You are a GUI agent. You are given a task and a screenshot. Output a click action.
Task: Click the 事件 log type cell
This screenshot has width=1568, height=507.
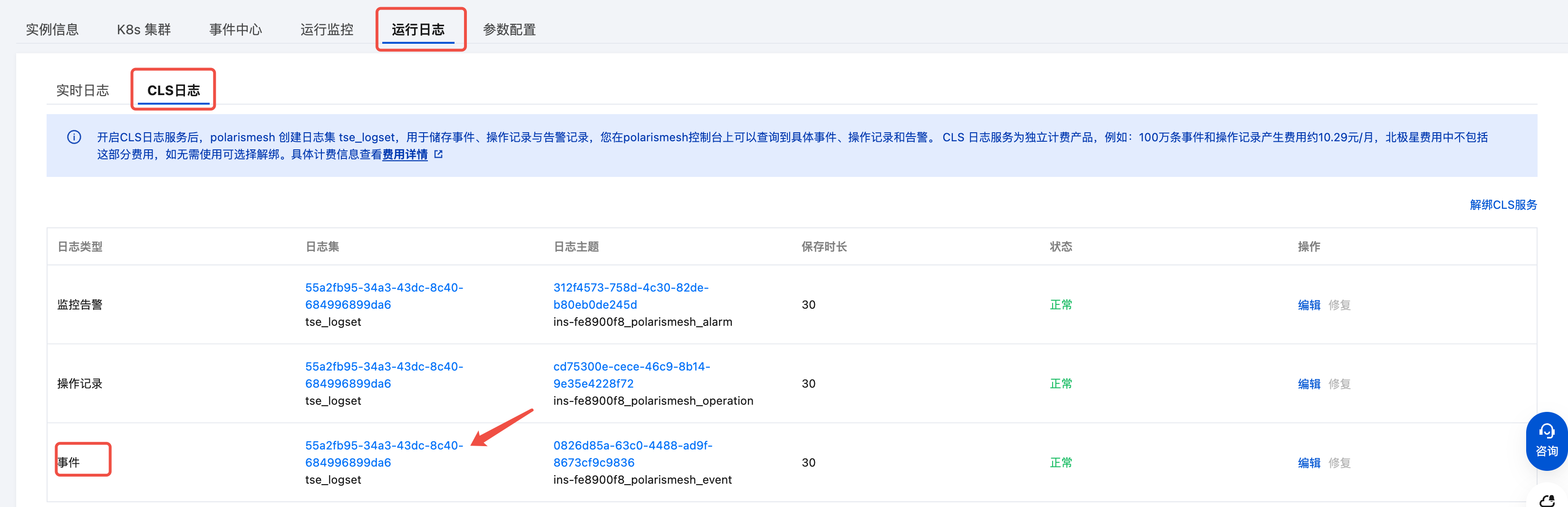tap(69, 463)
